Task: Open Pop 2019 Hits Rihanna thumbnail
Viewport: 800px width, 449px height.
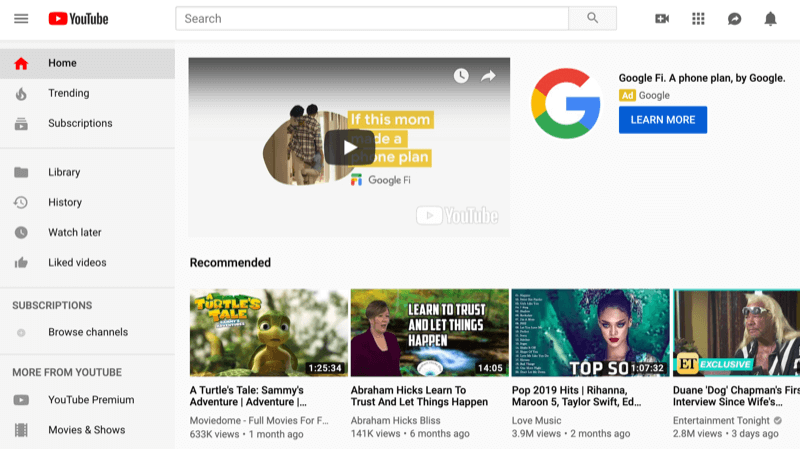Action: coord(590,333)
